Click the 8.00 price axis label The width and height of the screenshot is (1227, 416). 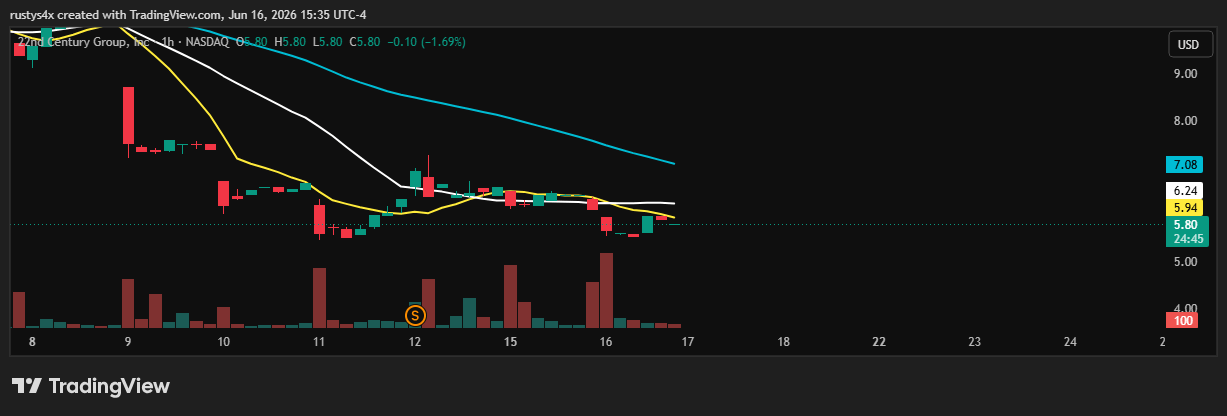(x=1186, y=121)
